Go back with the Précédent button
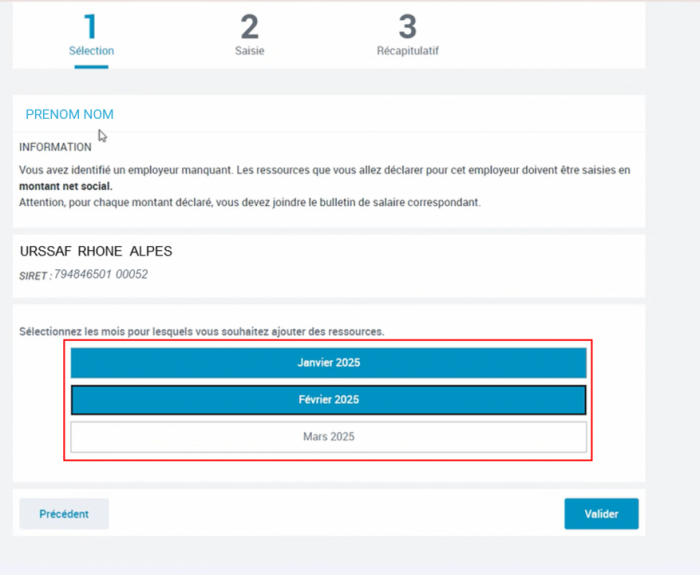The image size is (700, 575). pos(64,514)
